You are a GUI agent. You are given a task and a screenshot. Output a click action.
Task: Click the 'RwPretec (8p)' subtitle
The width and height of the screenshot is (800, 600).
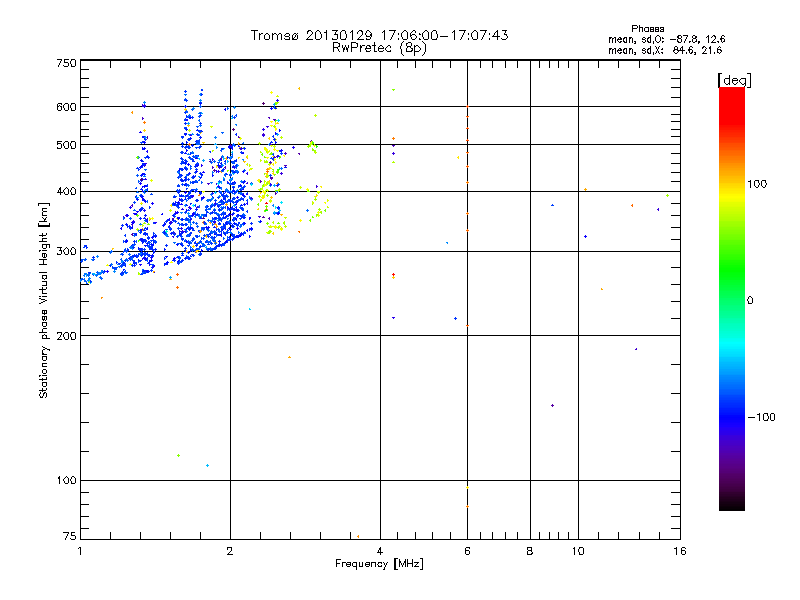click(379, 48)
